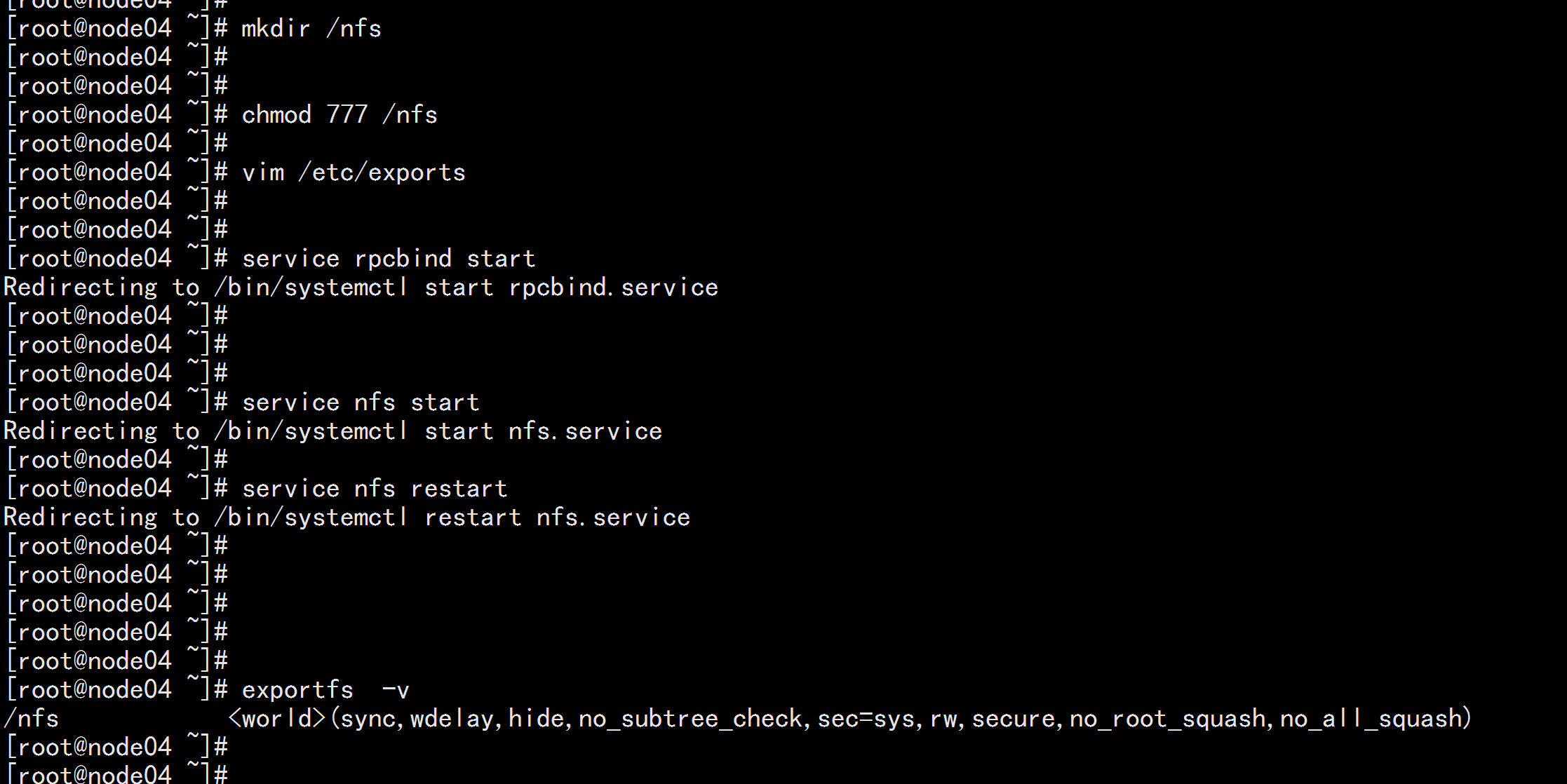Click vim /etc/exports command

[x=353, y=172]
